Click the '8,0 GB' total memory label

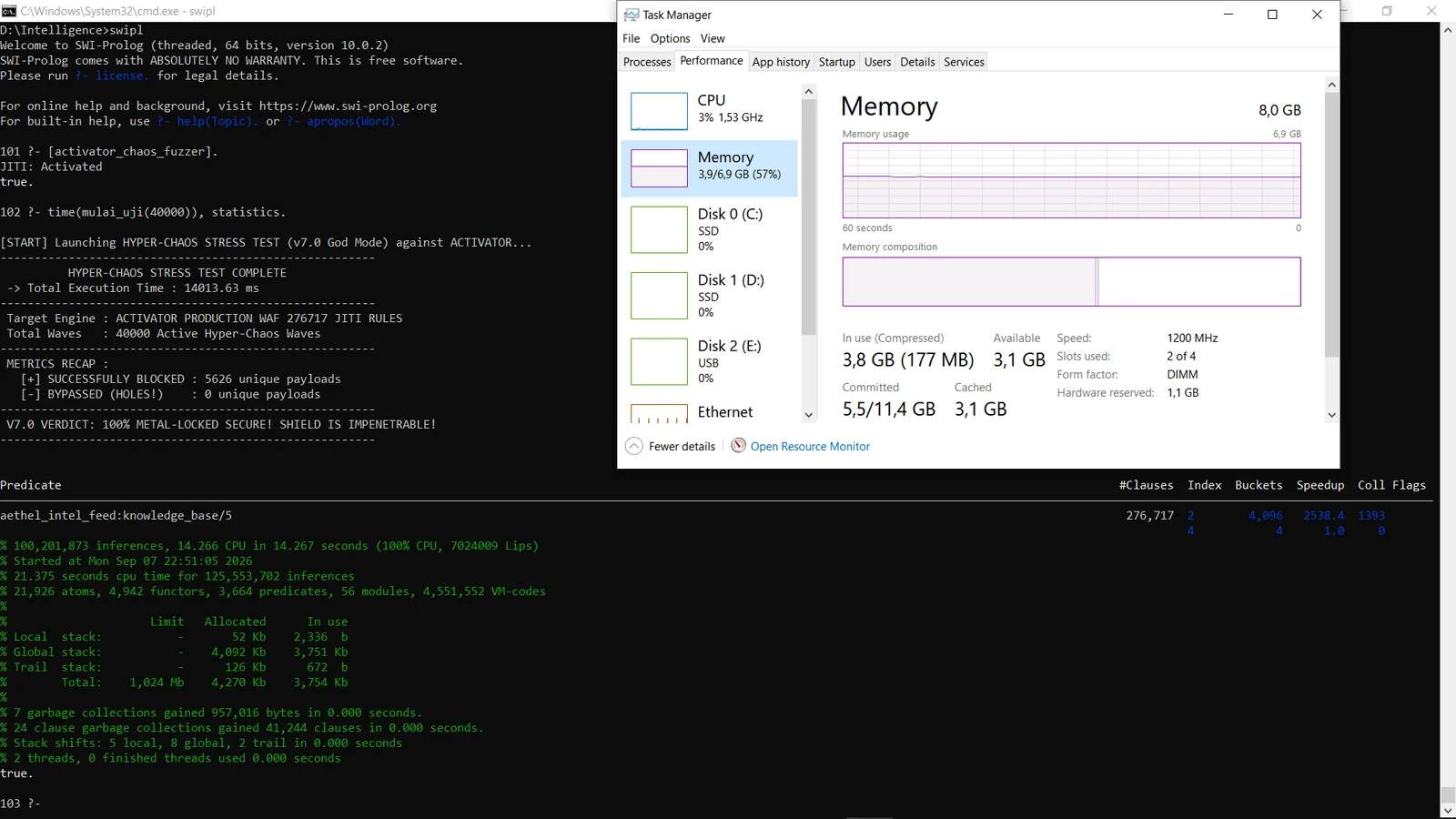point(1279,110)
